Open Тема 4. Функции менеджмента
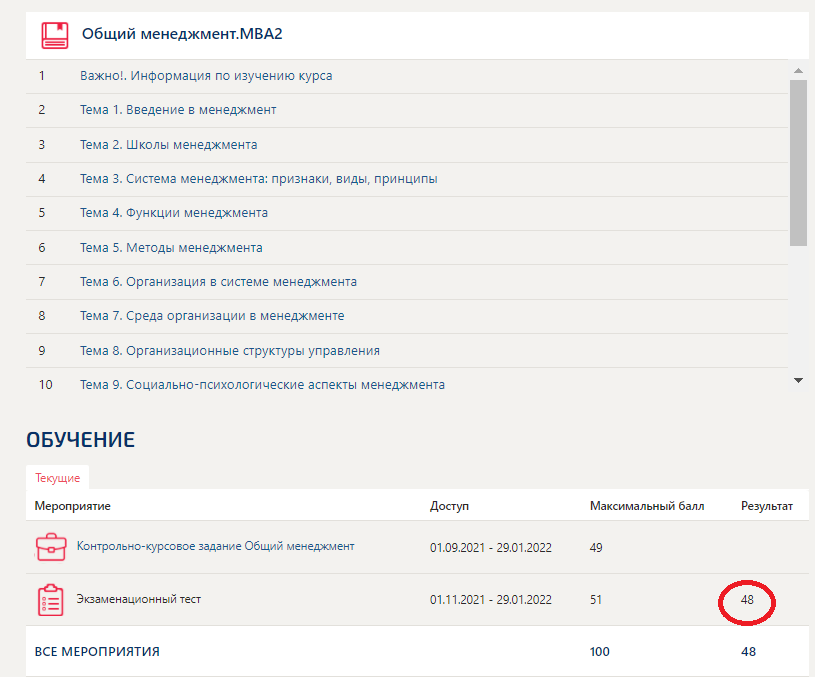Image resolution: width=815 pixels, height=677 pixels. [x=174, y=213]
